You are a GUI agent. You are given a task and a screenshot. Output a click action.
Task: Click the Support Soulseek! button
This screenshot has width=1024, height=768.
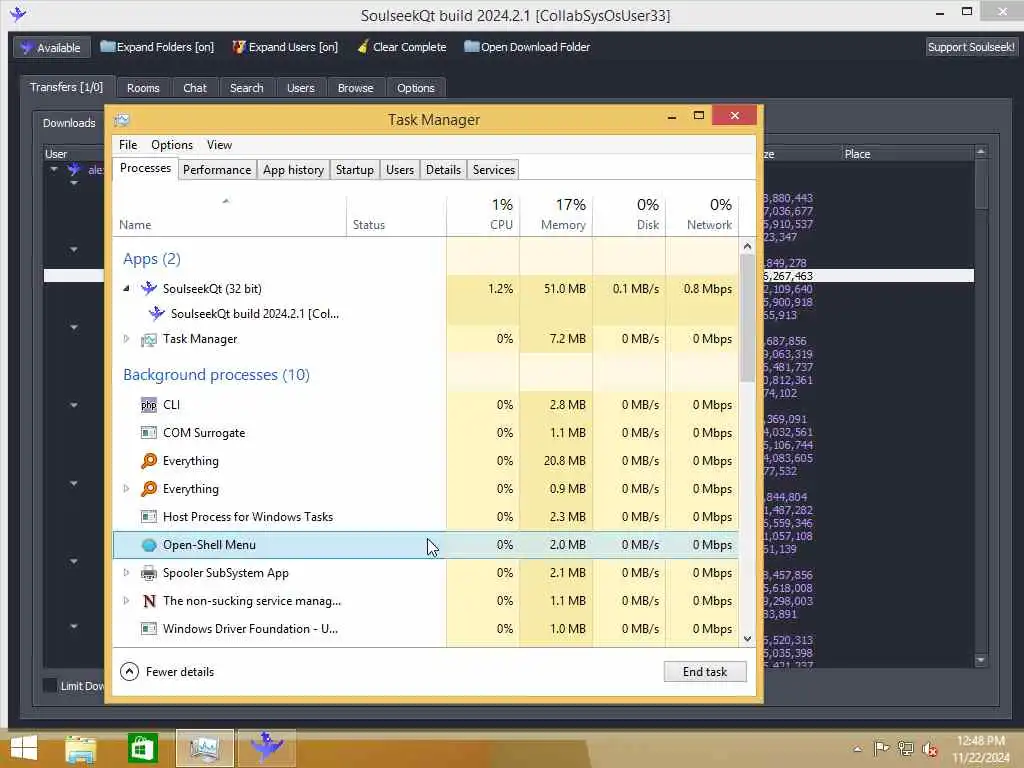coord(970,47)
